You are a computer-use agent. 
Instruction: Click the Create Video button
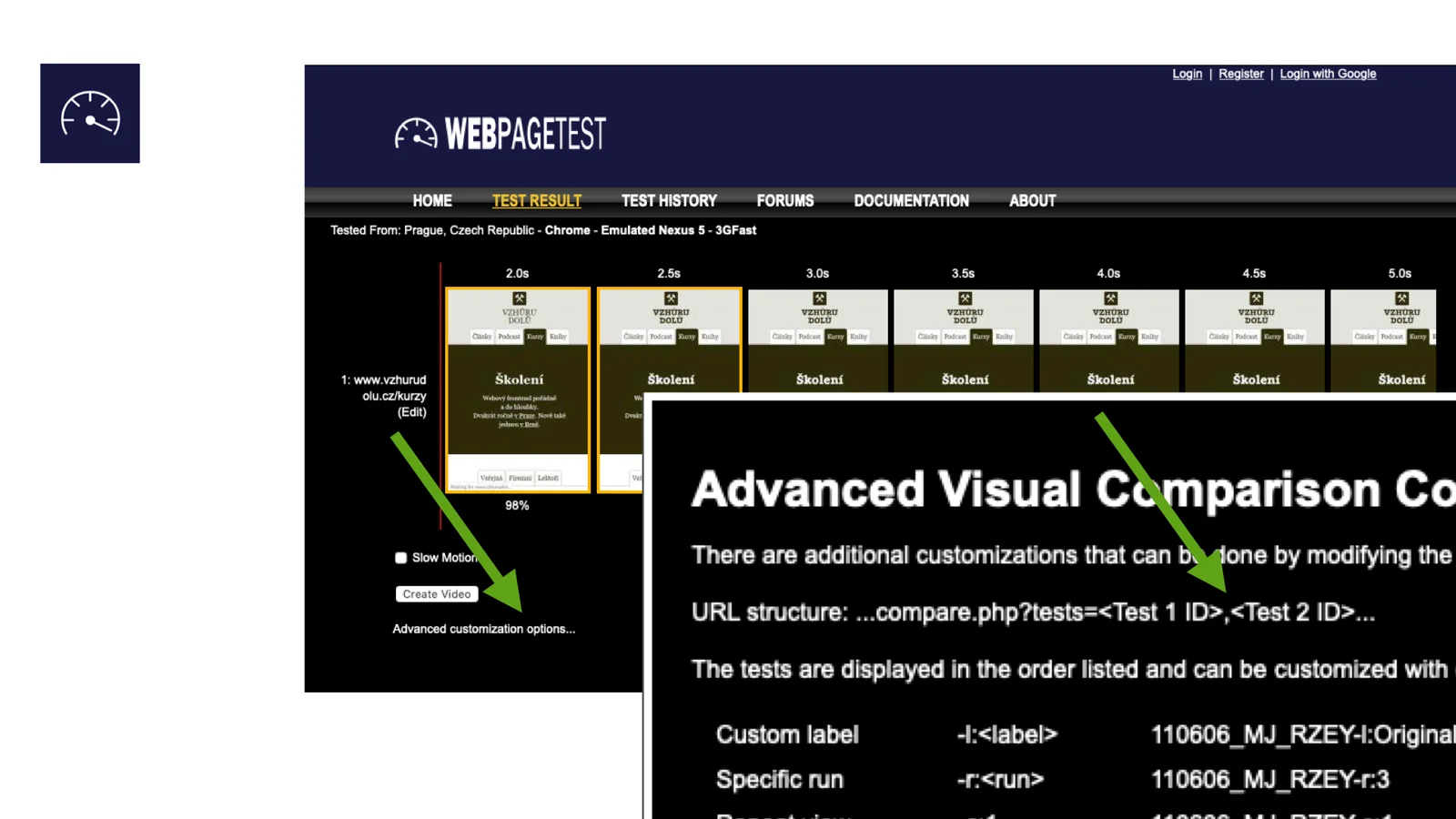click(x=437, y=594)
